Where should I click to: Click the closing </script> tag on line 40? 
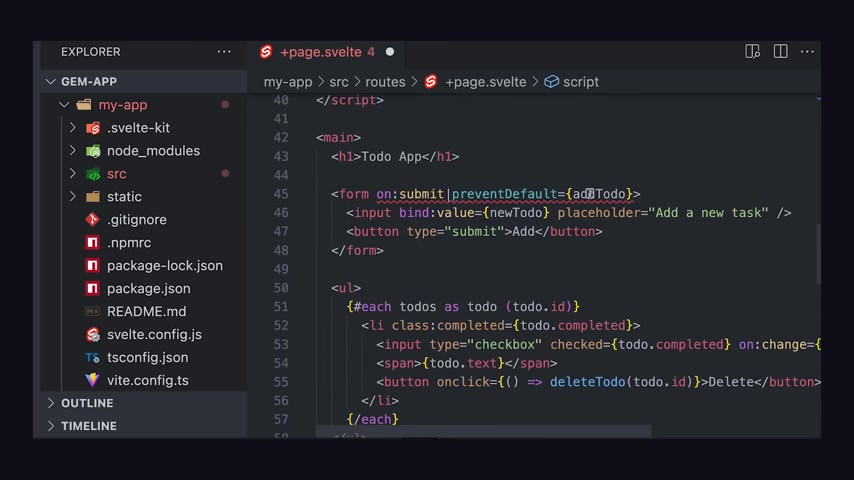point(350,100)
